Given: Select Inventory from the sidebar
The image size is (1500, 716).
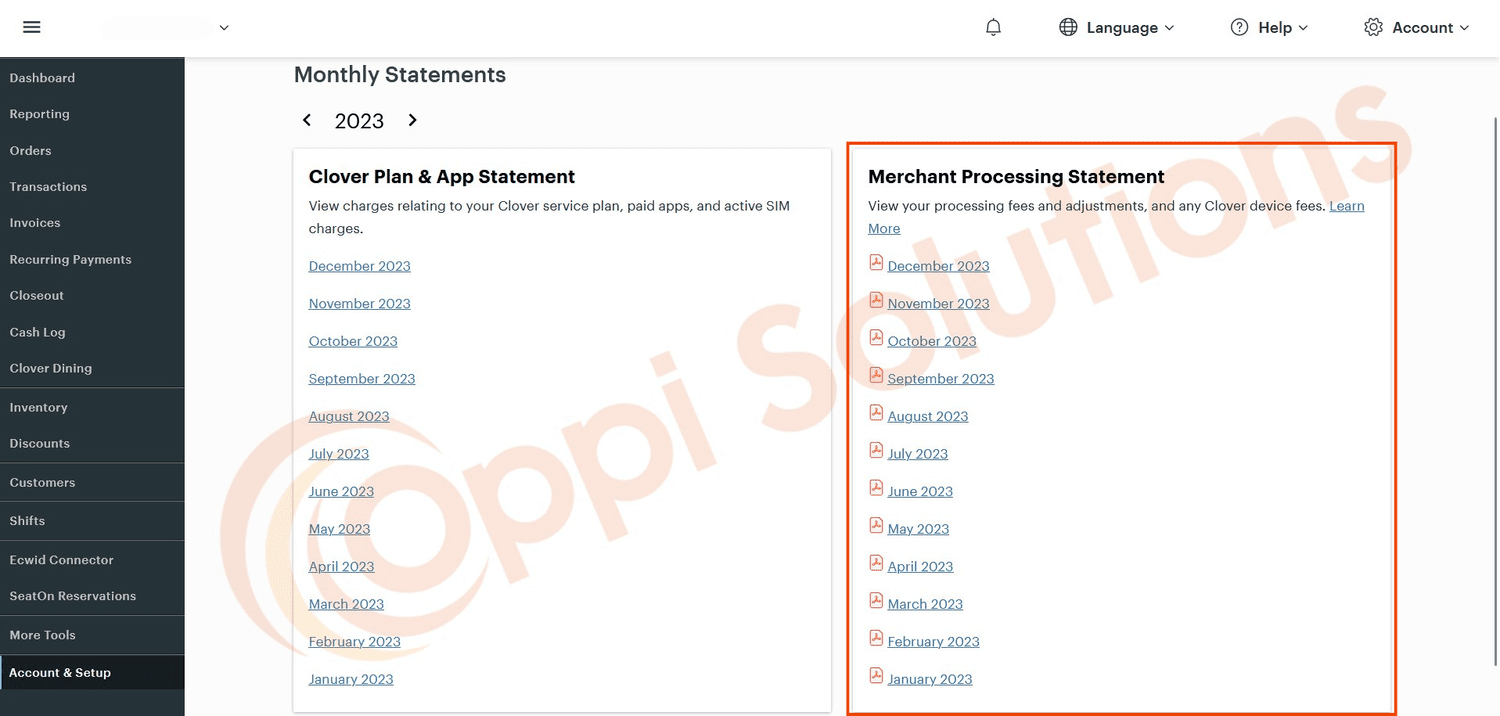Looking at the screenshot, I should pos(38,407).
